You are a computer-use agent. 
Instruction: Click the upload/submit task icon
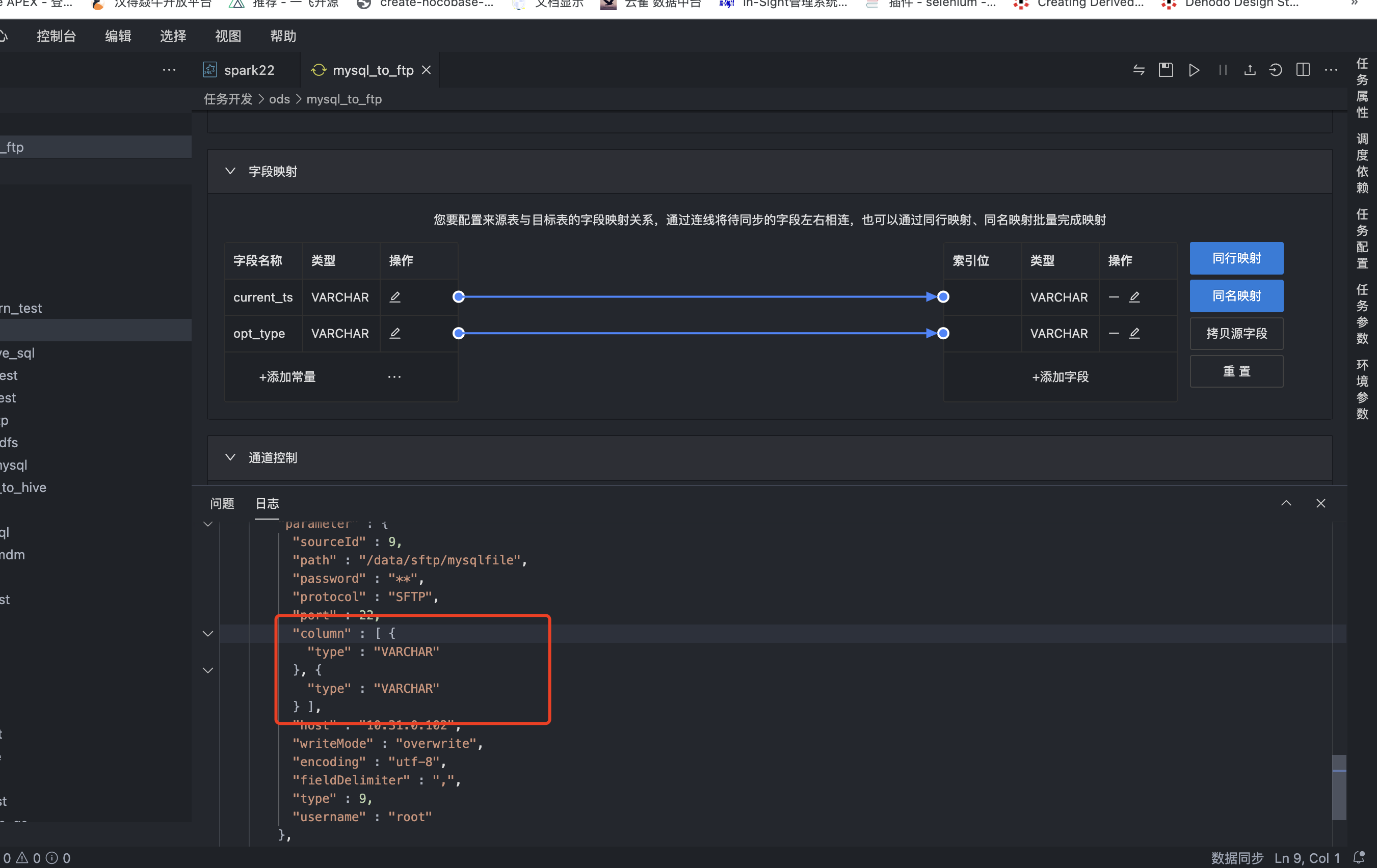pos(1250,70)
